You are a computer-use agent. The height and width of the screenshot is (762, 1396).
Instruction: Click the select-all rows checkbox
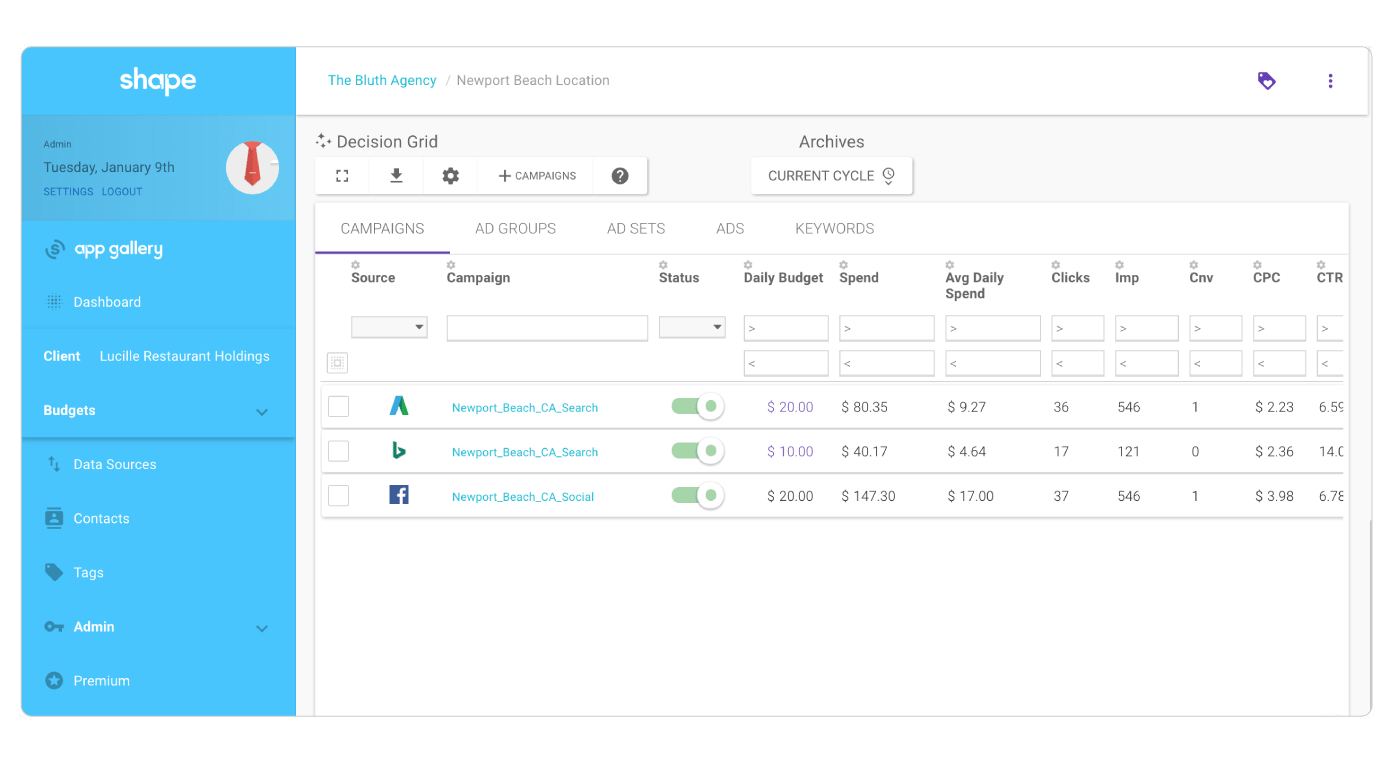click(x=337, y=363)
